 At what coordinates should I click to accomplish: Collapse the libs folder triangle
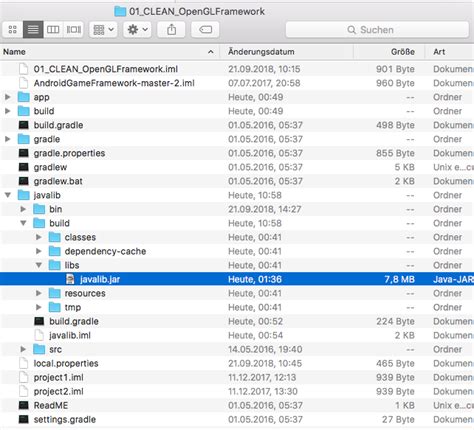pos(39,265)
